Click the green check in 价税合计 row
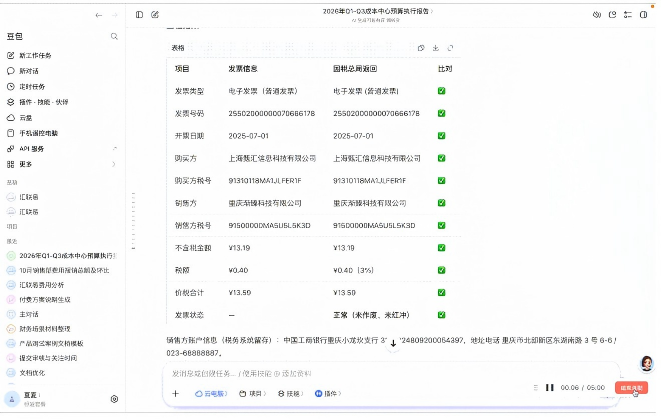This screenshot has height=419, width=661. tap(441, 293)
